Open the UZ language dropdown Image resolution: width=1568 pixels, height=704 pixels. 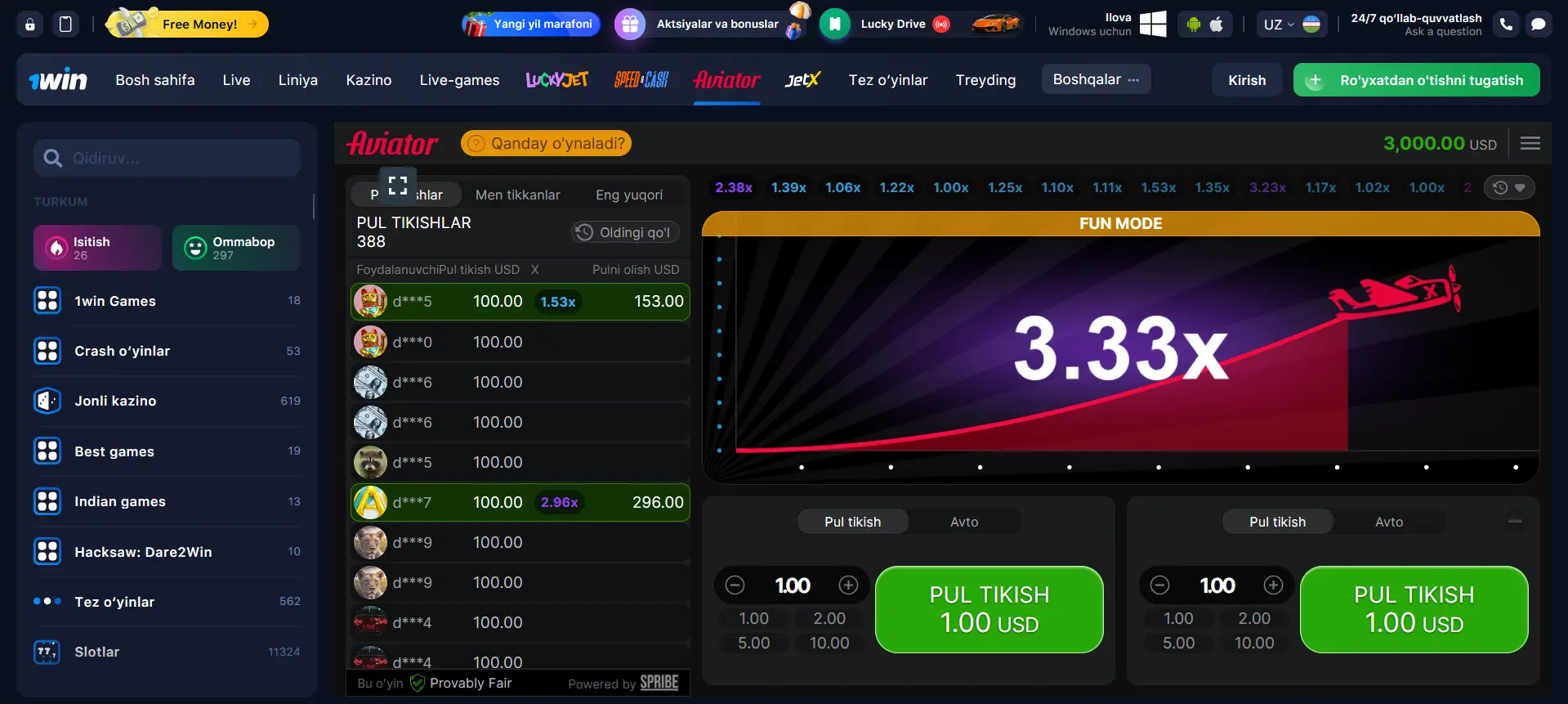[1291, 25]
